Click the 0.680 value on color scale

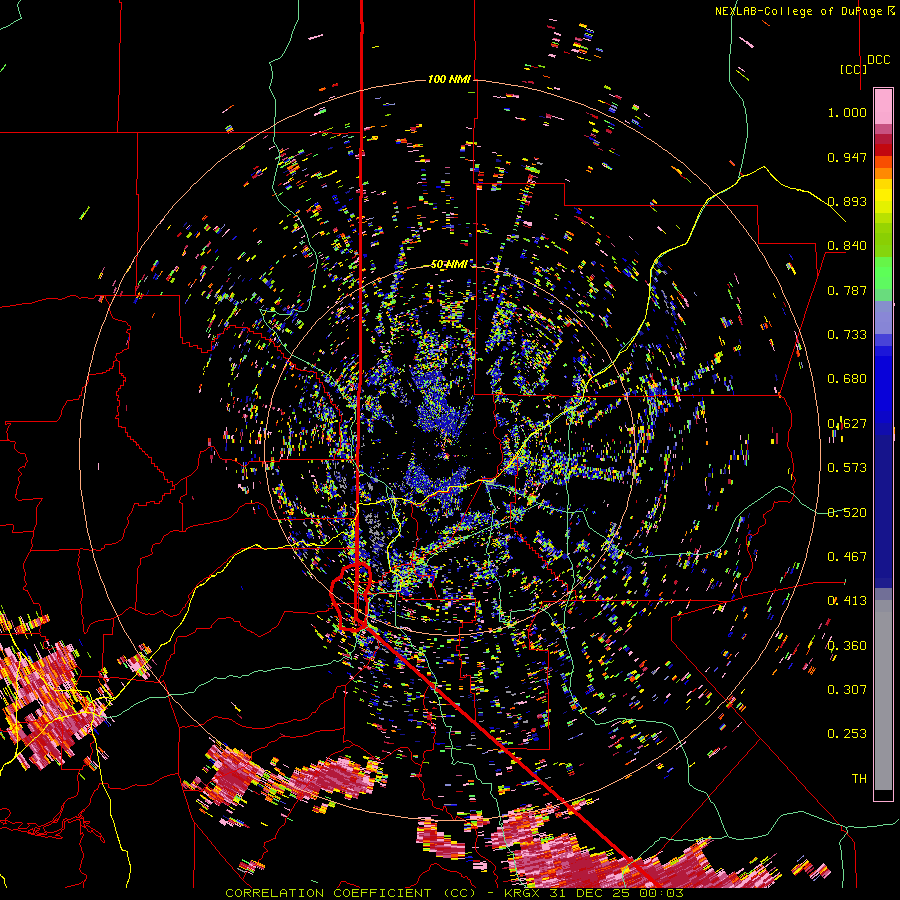click(x=847, y=379)
